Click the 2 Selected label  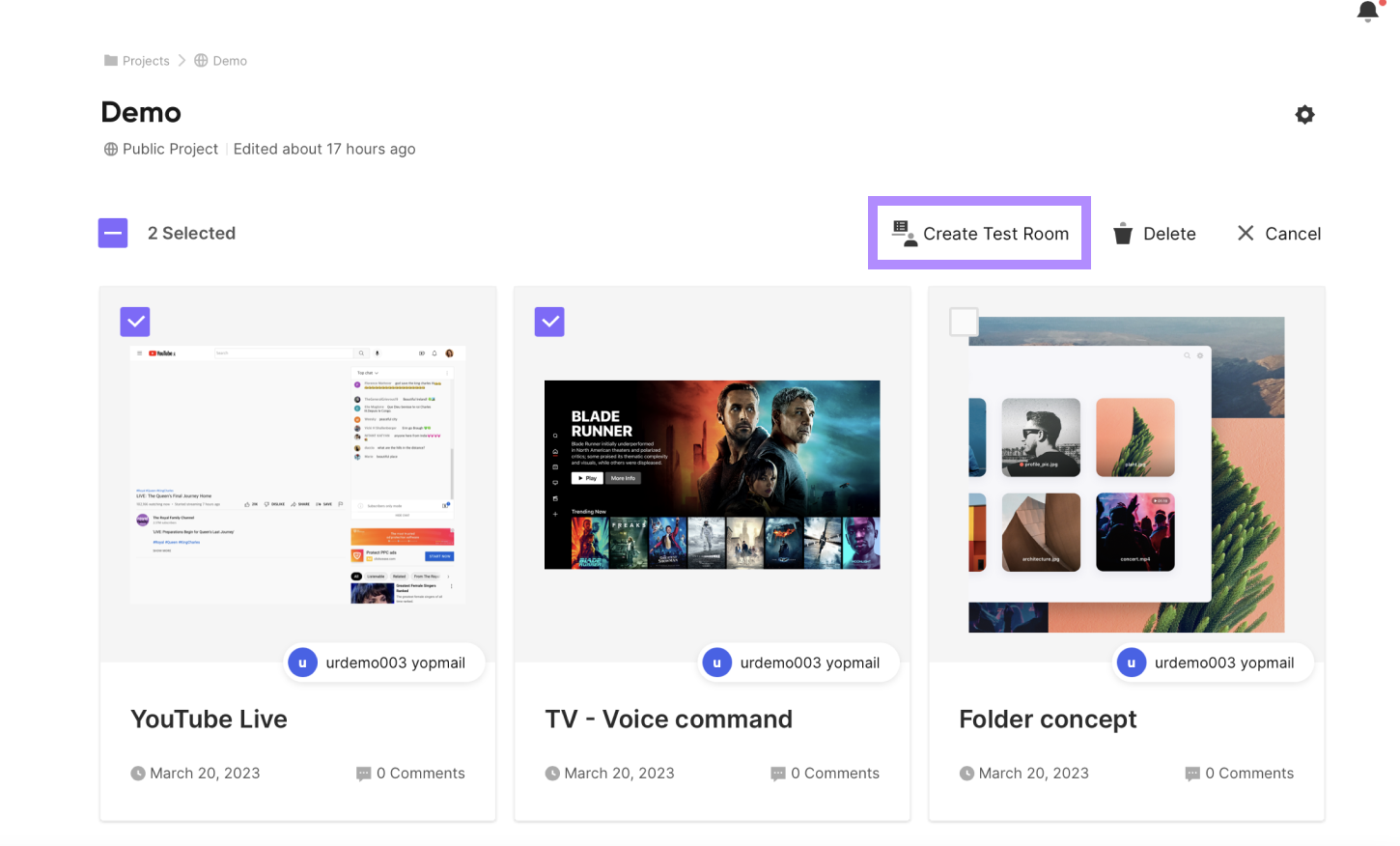coord(191,233)
